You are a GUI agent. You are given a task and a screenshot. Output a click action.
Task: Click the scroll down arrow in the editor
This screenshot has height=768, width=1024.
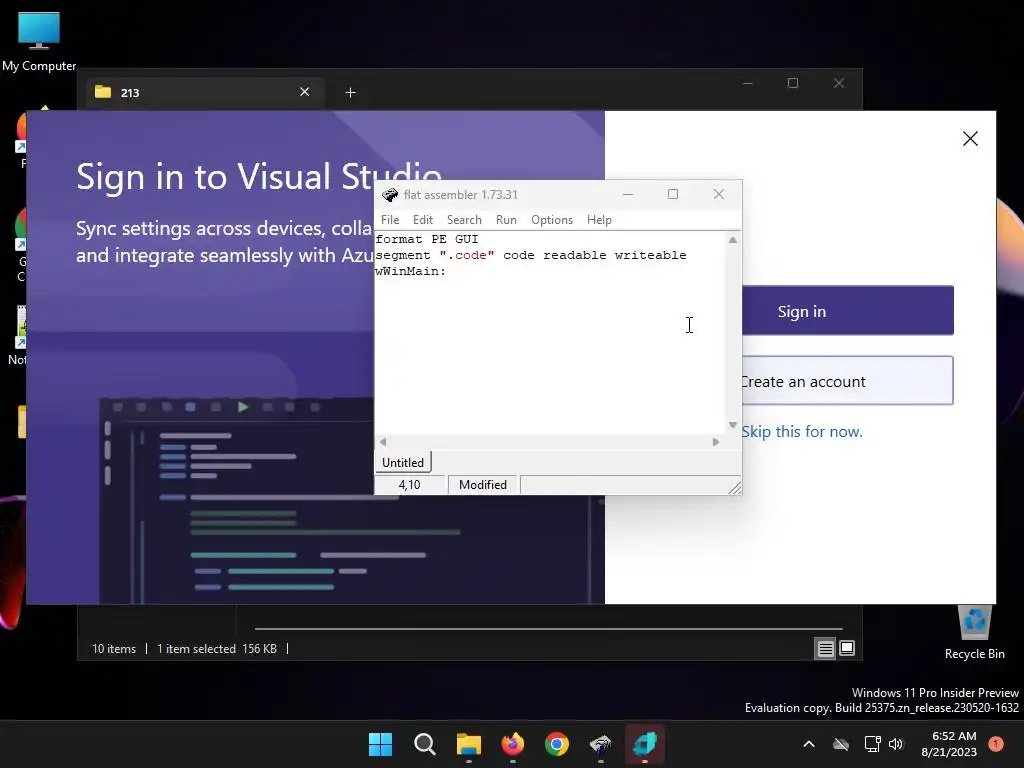coord(733,425)
